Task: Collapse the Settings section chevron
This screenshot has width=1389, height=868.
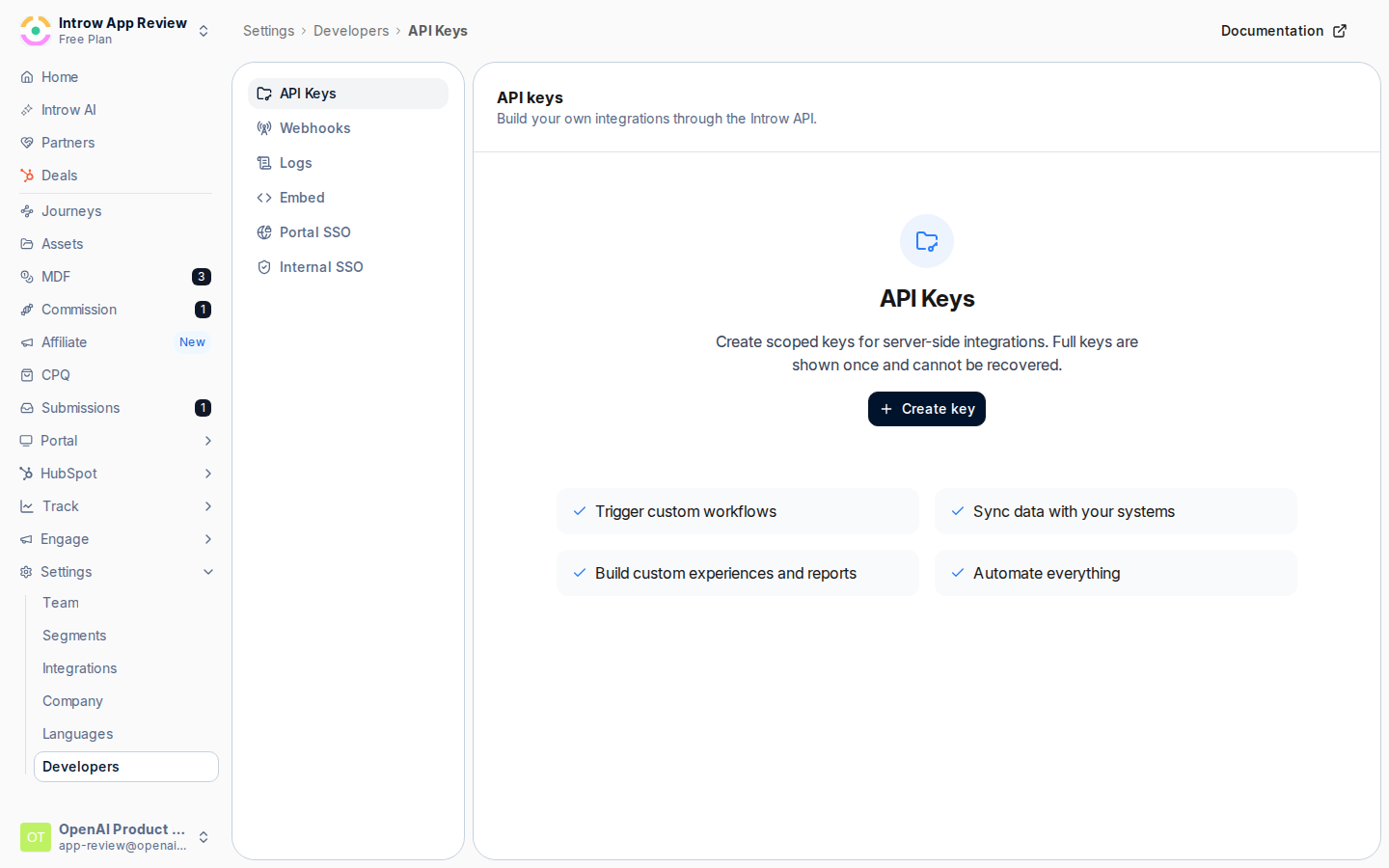Action: point(208,572)
